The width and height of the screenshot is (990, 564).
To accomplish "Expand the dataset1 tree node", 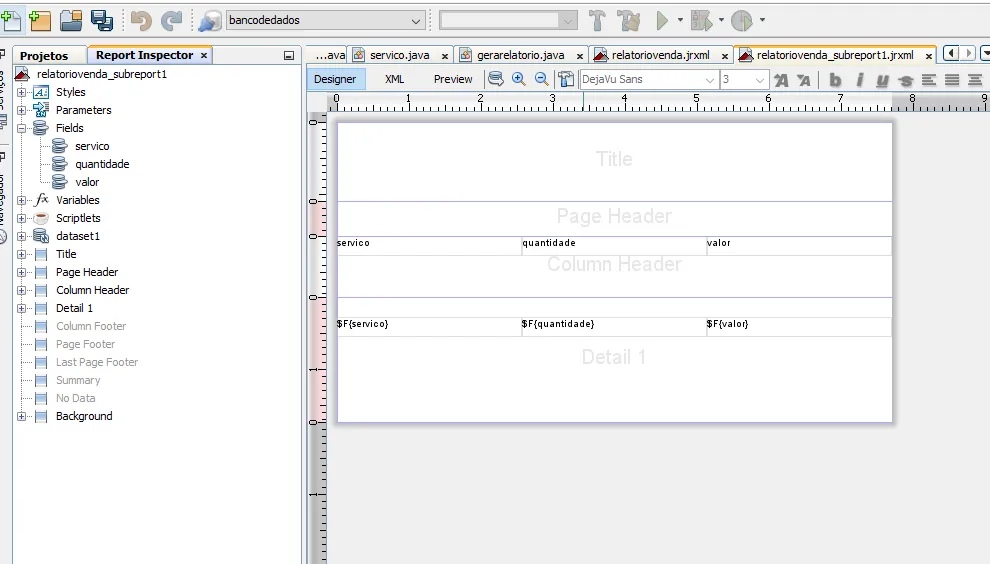I will point(21,236).
